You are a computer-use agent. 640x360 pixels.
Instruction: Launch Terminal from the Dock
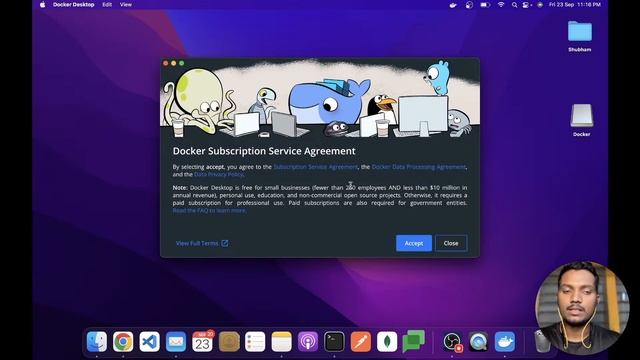pos(334,341)
